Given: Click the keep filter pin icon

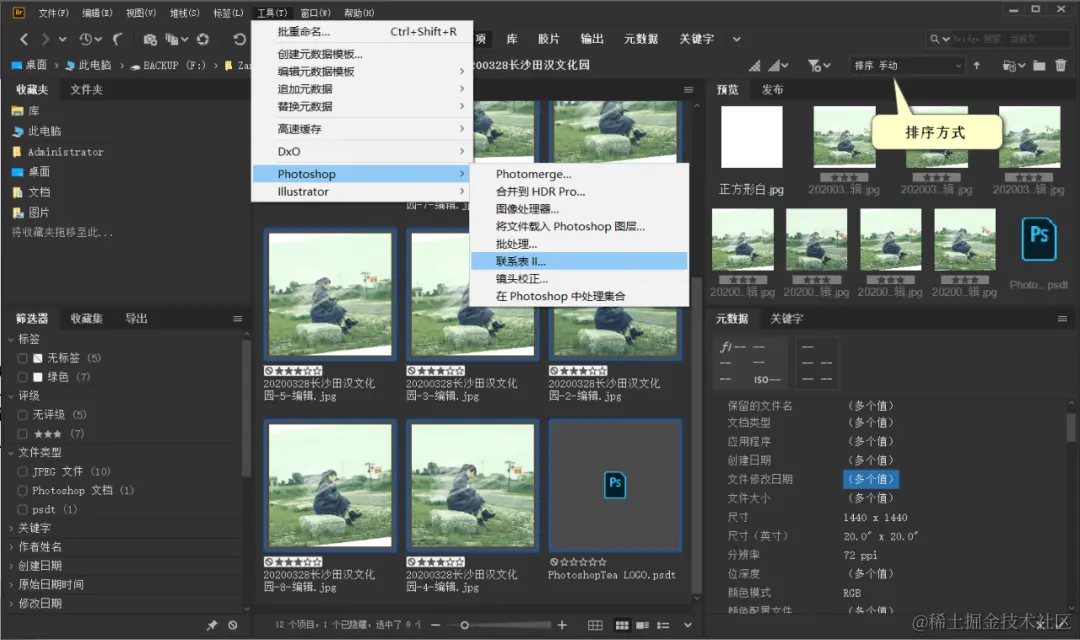Looking at the screenshot, I should (211, 625).
